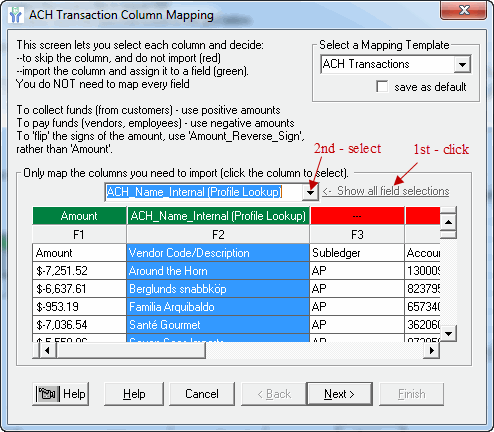The width and height of the screenshot is (494, 432).
Task: Click the Next button
Action: pyautogui.click(x=339, y=394)
